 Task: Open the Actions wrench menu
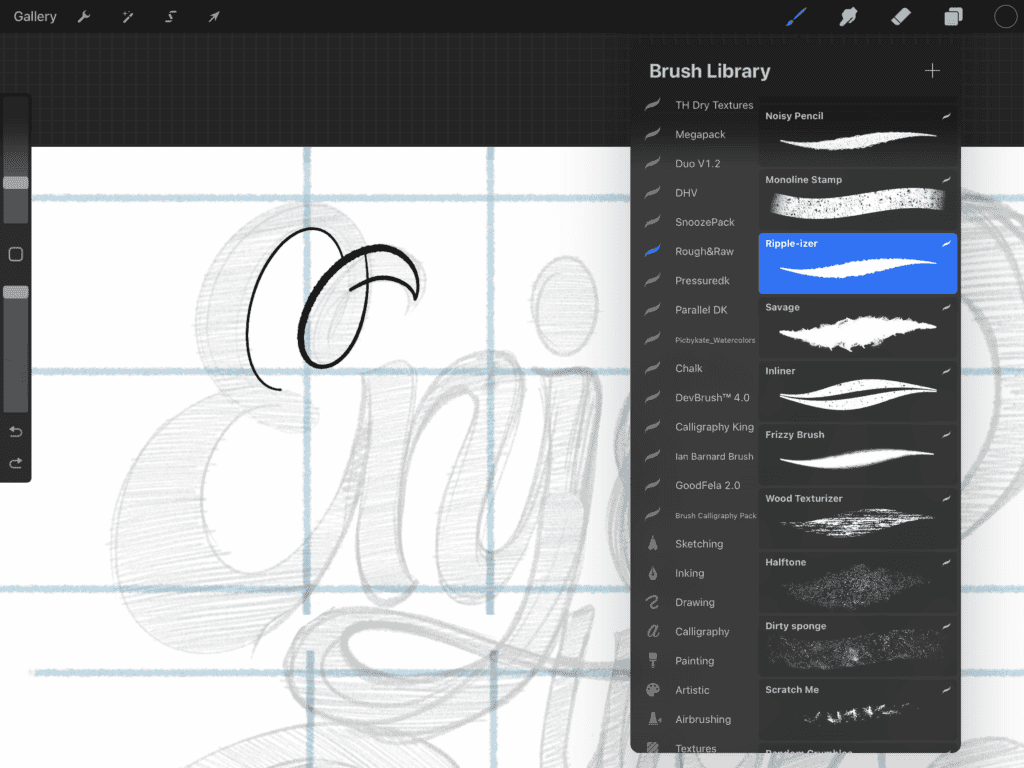coord(85,16)
